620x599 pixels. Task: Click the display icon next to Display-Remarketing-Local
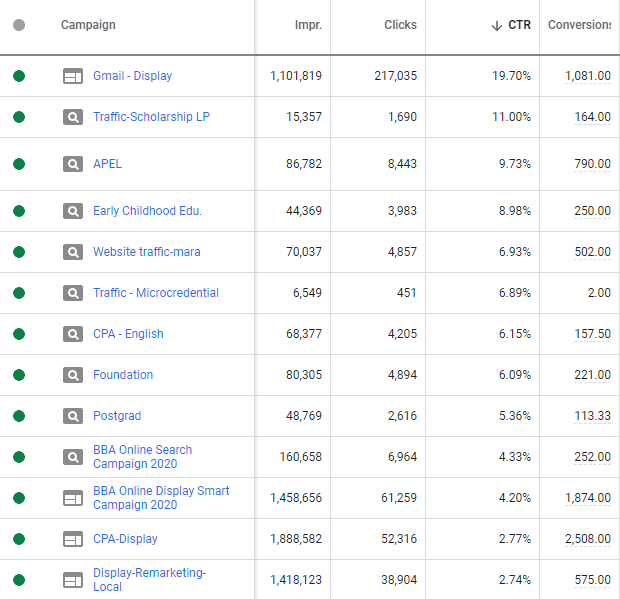pyautogui.click(x=73, y=580)
